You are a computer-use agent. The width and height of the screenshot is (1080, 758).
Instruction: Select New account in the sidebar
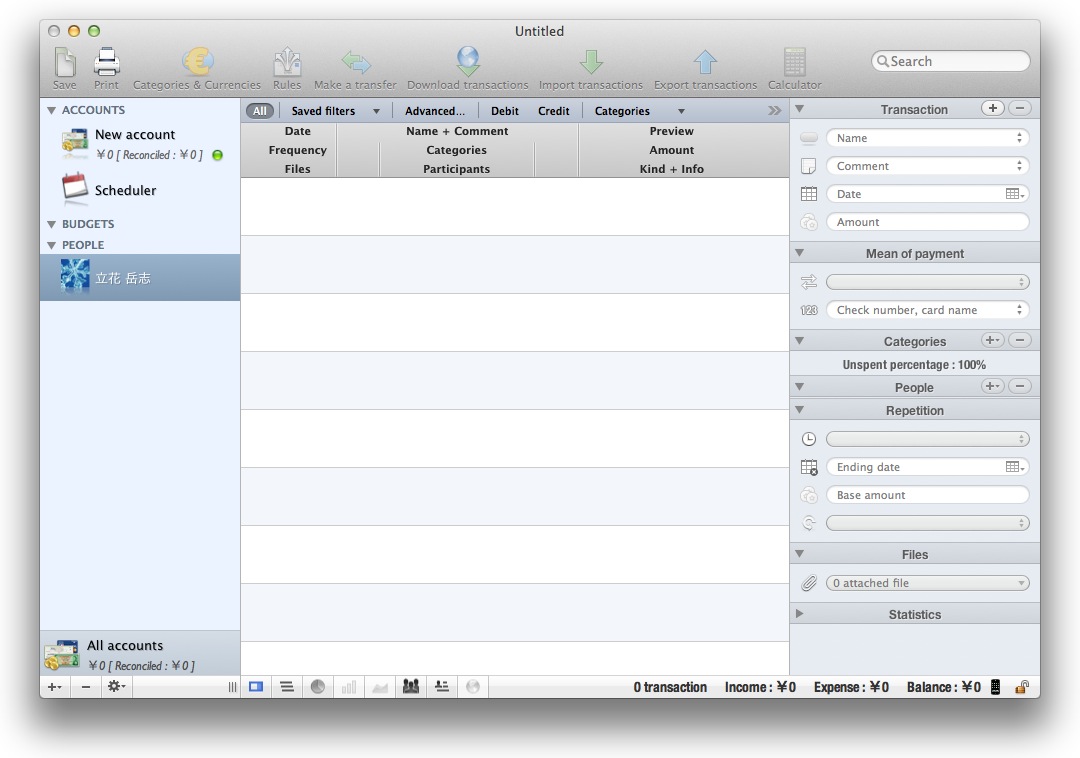135,135
